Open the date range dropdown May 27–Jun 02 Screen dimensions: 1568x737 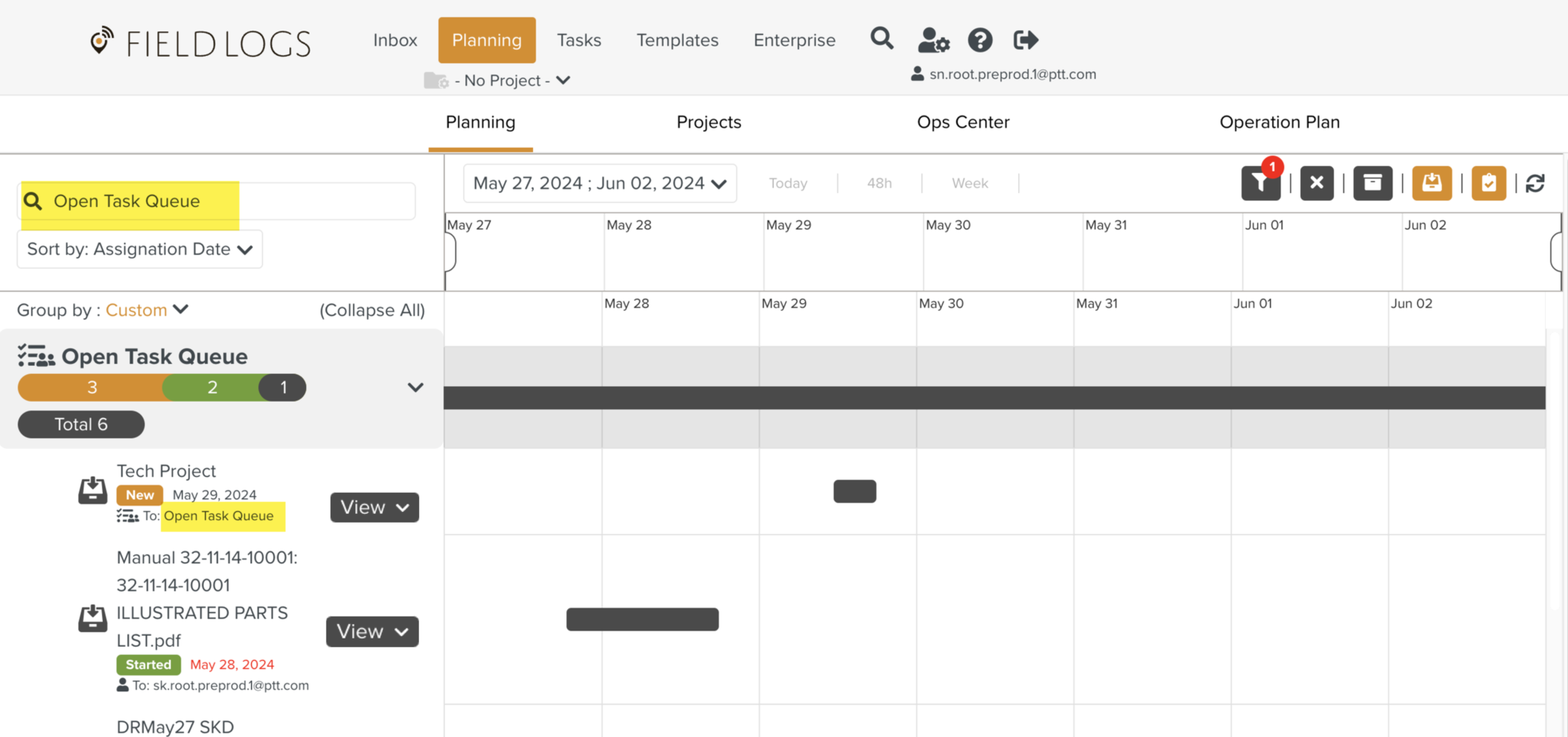pos(599,183)
